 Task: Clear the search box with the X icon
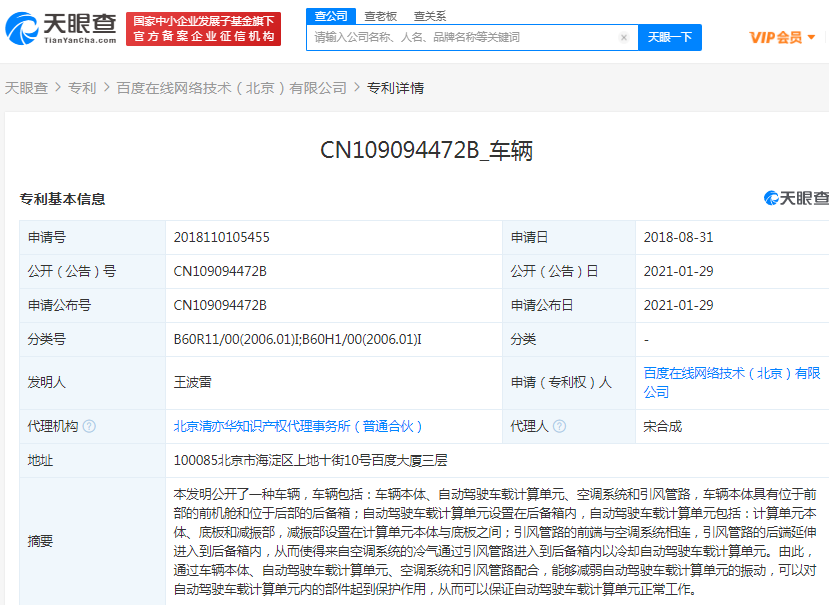pyautogui.click(x=624, y=38)
